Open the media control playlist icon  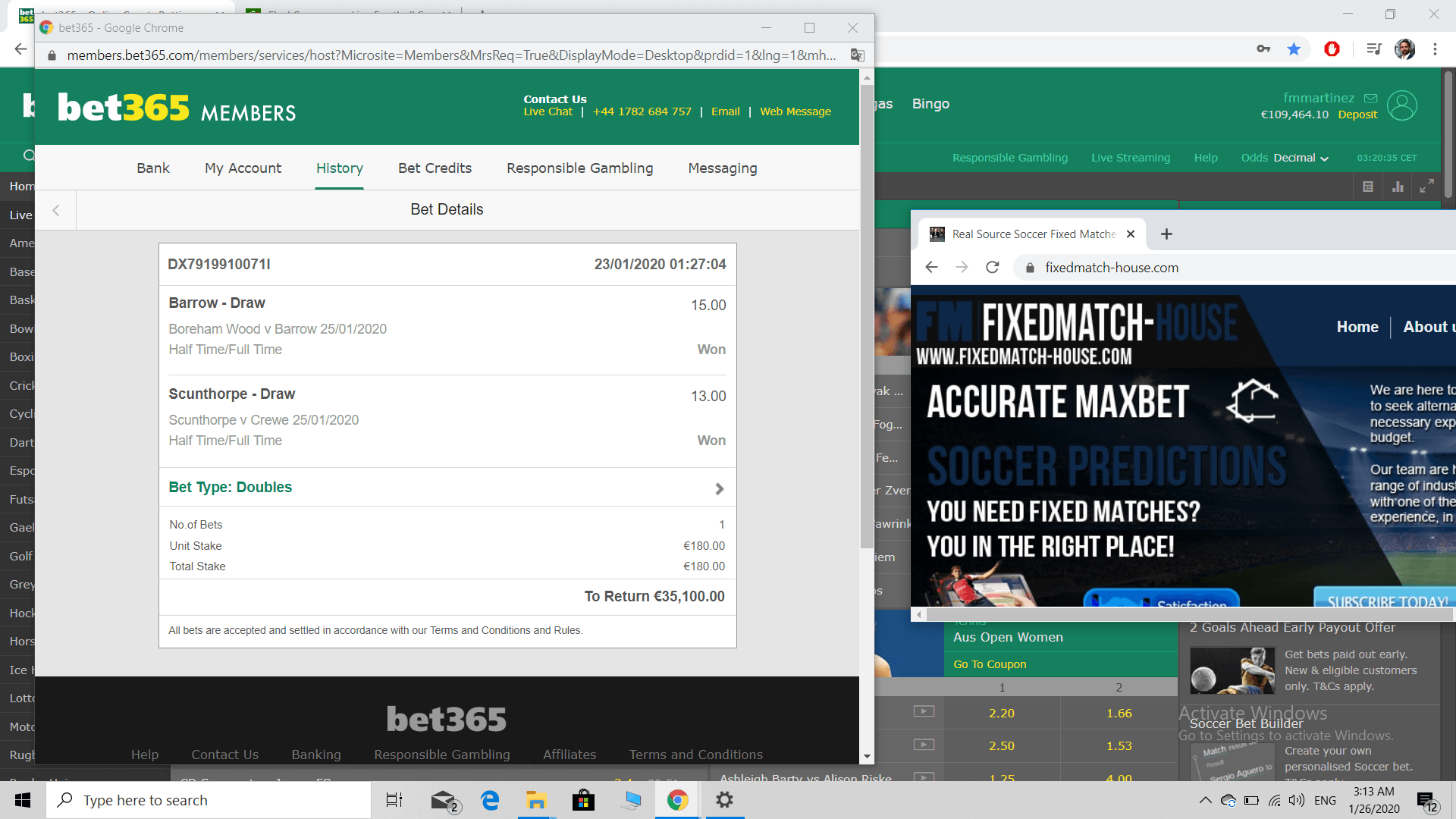coord(1373,49)
